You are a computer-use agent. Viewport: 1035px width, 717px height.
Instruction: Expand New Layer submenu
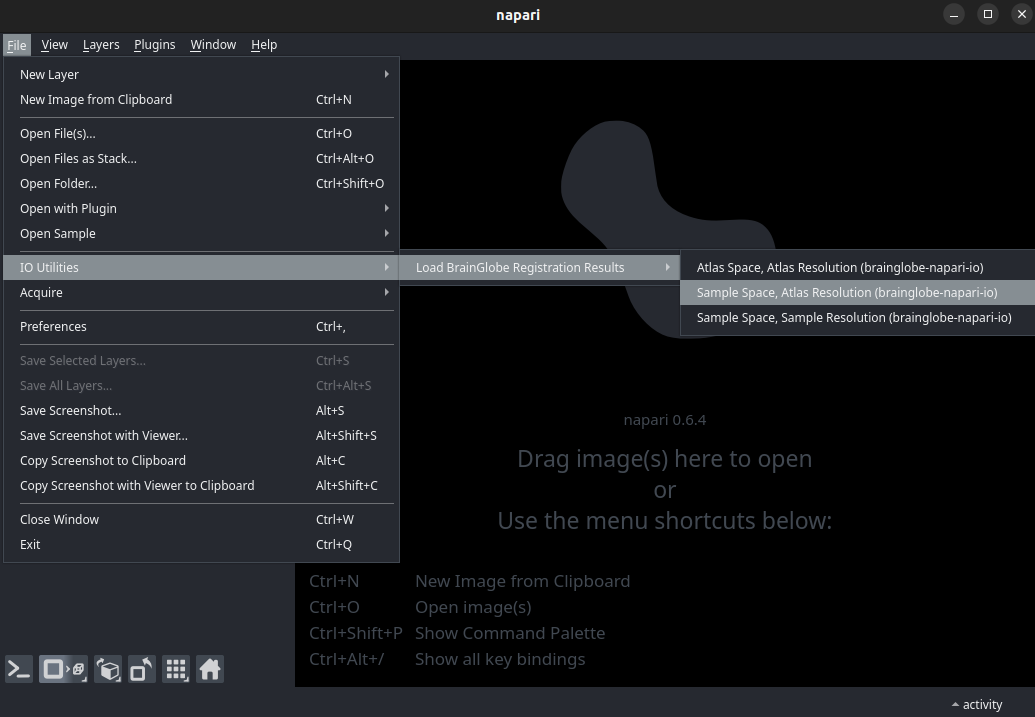(x=201, y=75)
